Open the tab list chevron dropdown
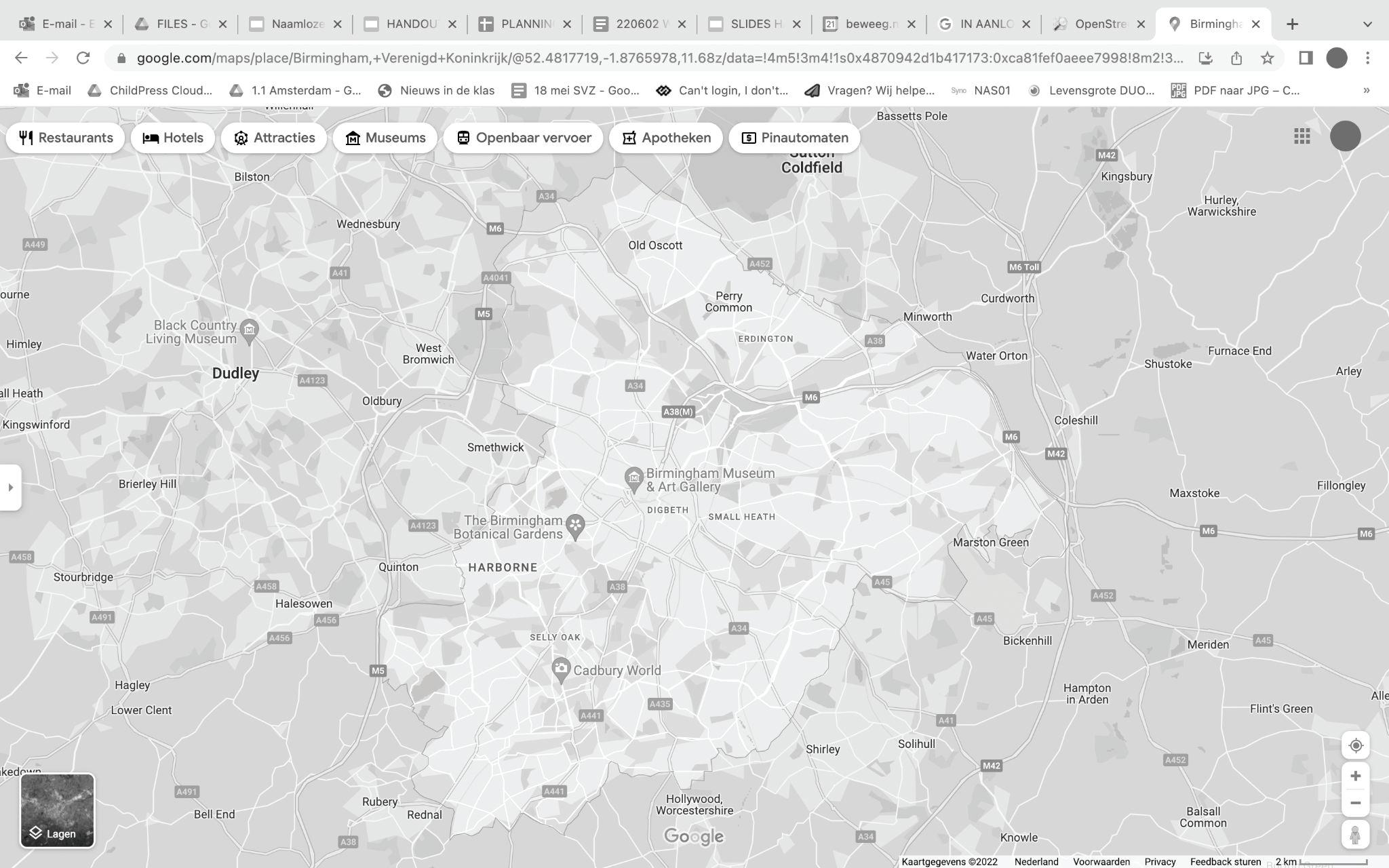Screen dimensions: 1389x868 [1367, 24]
